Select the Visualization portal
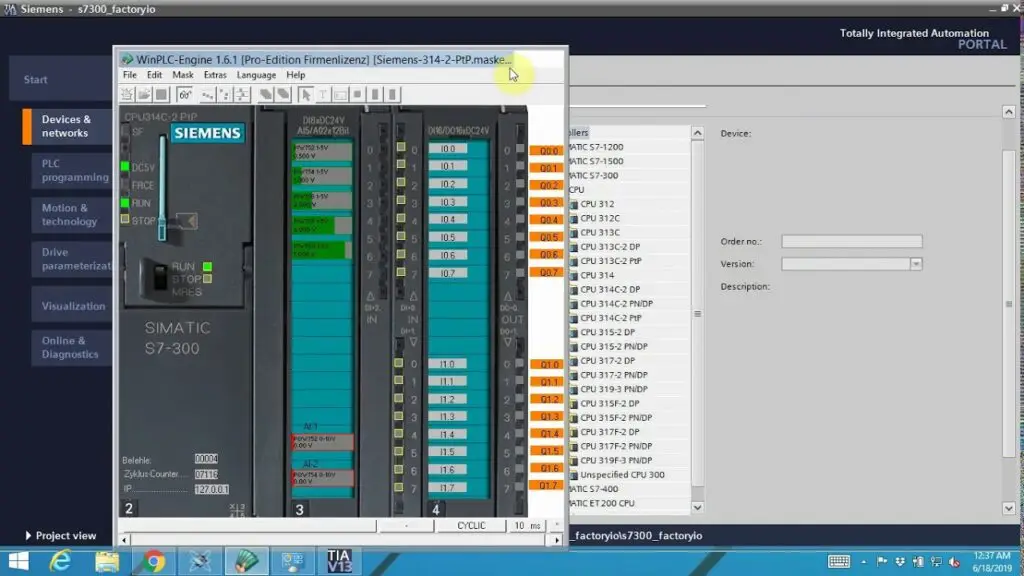1024x576 pixels. click(72, 306)
